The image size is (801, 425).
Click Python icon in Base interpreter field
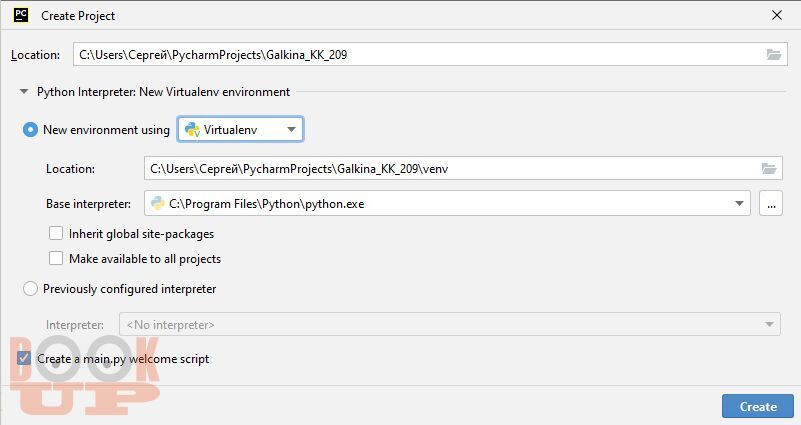tap(157, 204)
